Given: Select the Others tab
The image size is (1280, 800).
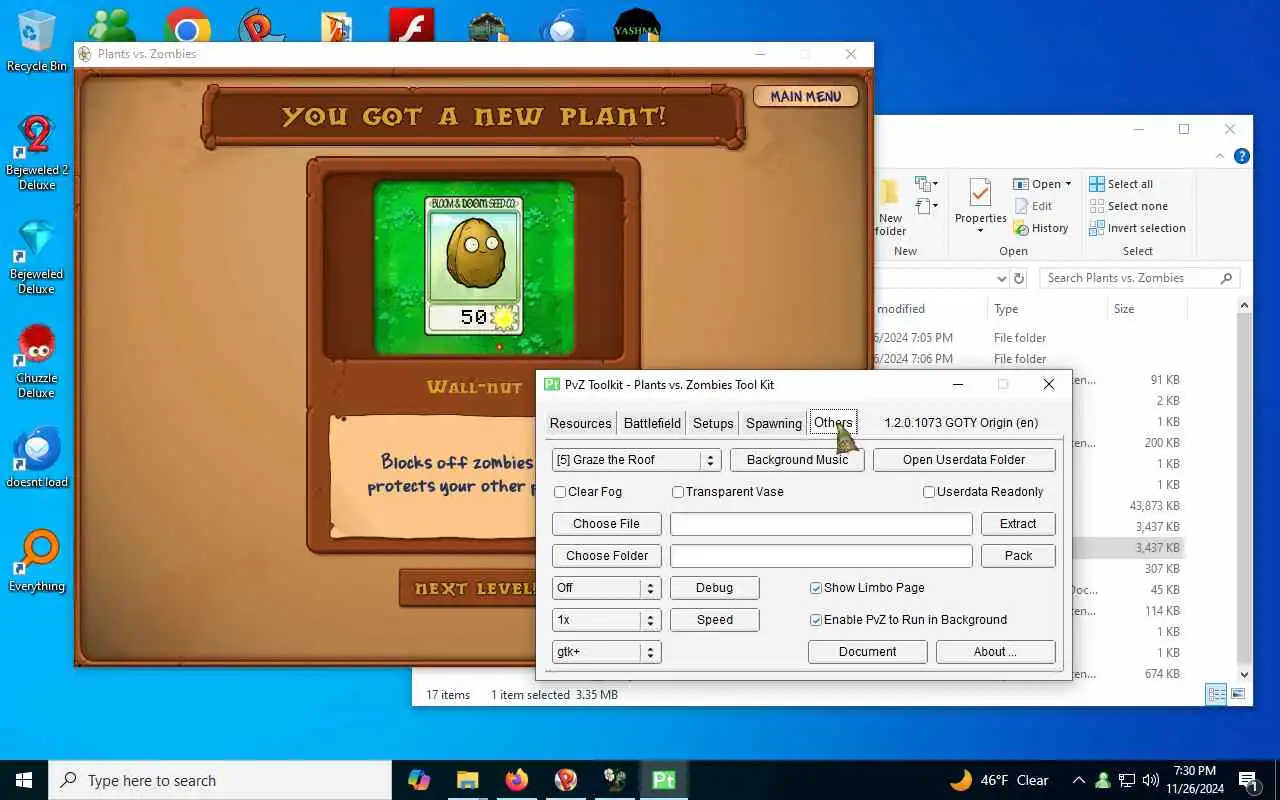Looking at the screenshot, I should click(832, 423).
